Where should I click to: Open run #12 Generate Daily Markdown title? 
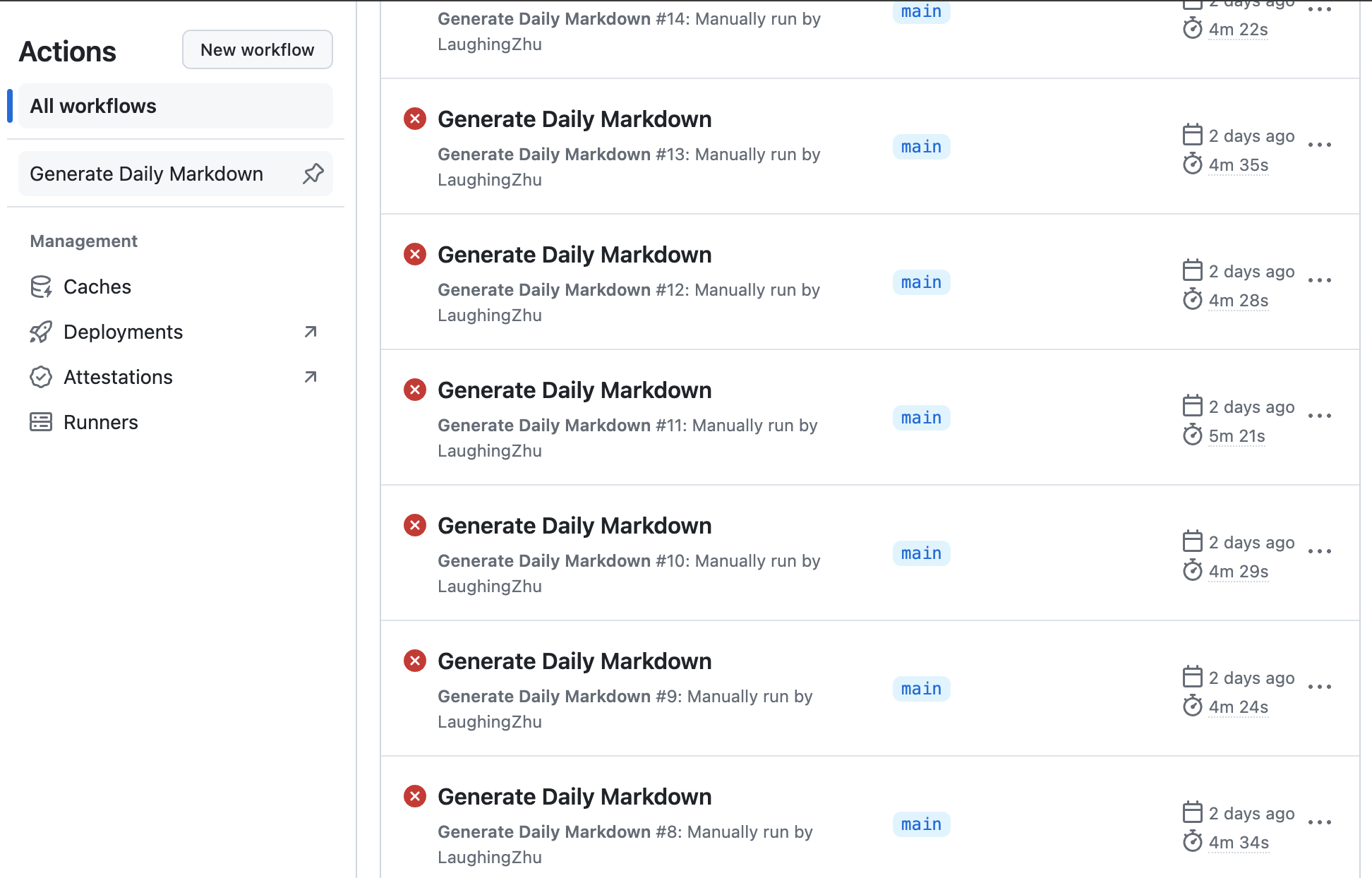coord(574,255)
